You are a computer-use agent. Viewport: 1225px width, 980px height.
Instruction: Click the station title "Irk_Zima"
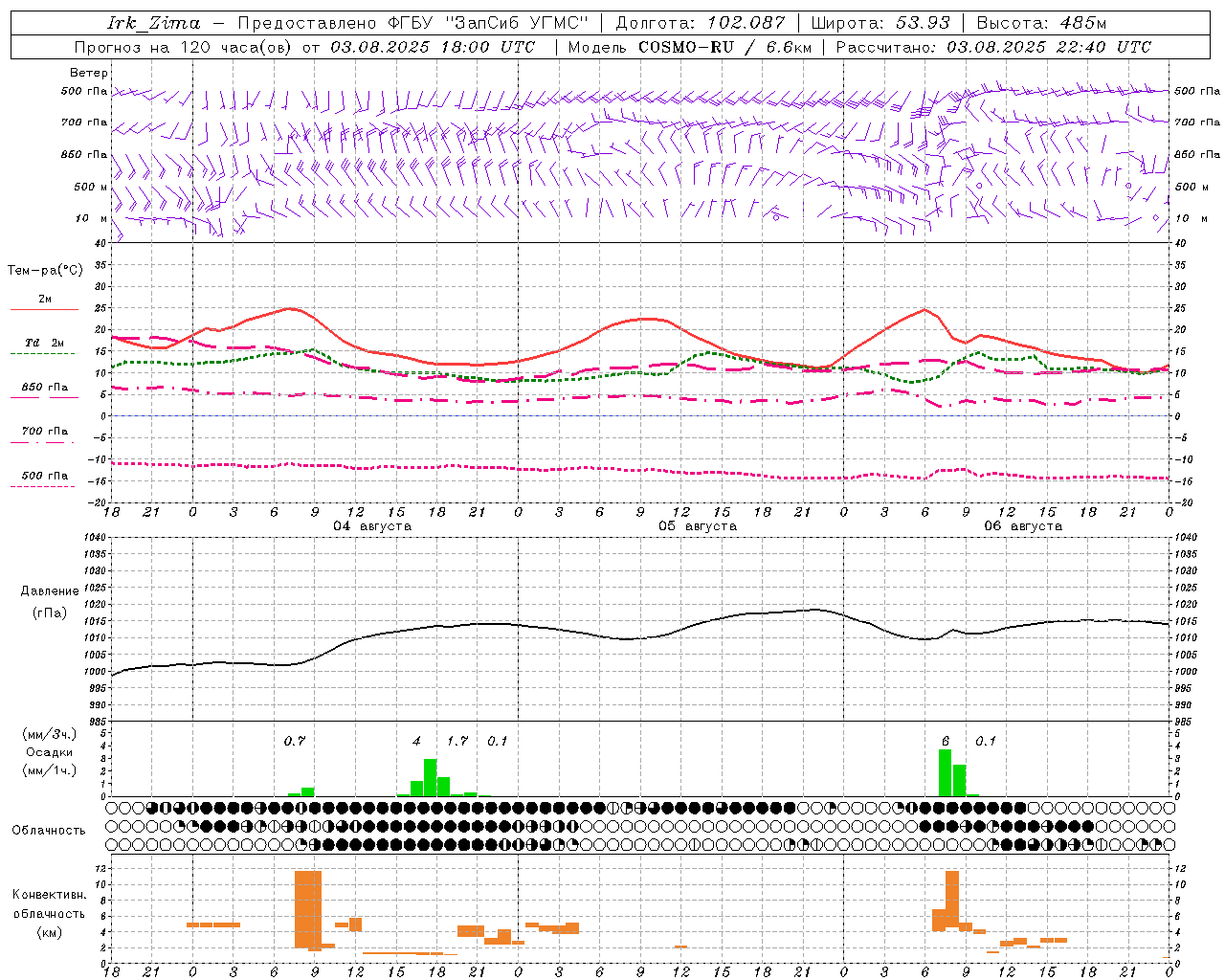[x=154, y=23]
